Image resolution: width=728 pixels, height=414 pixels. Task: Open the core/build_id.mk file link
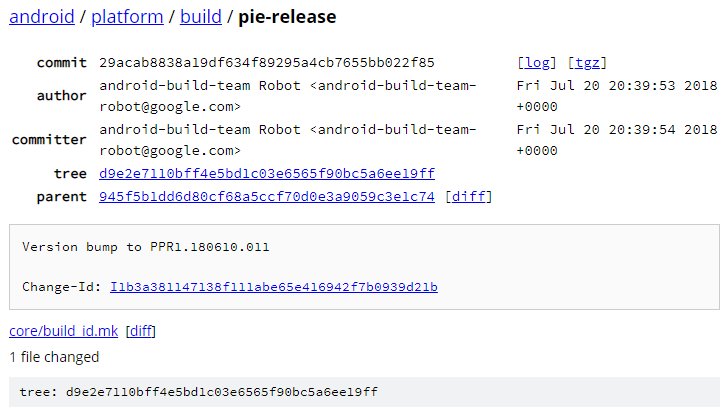[62, 331]
